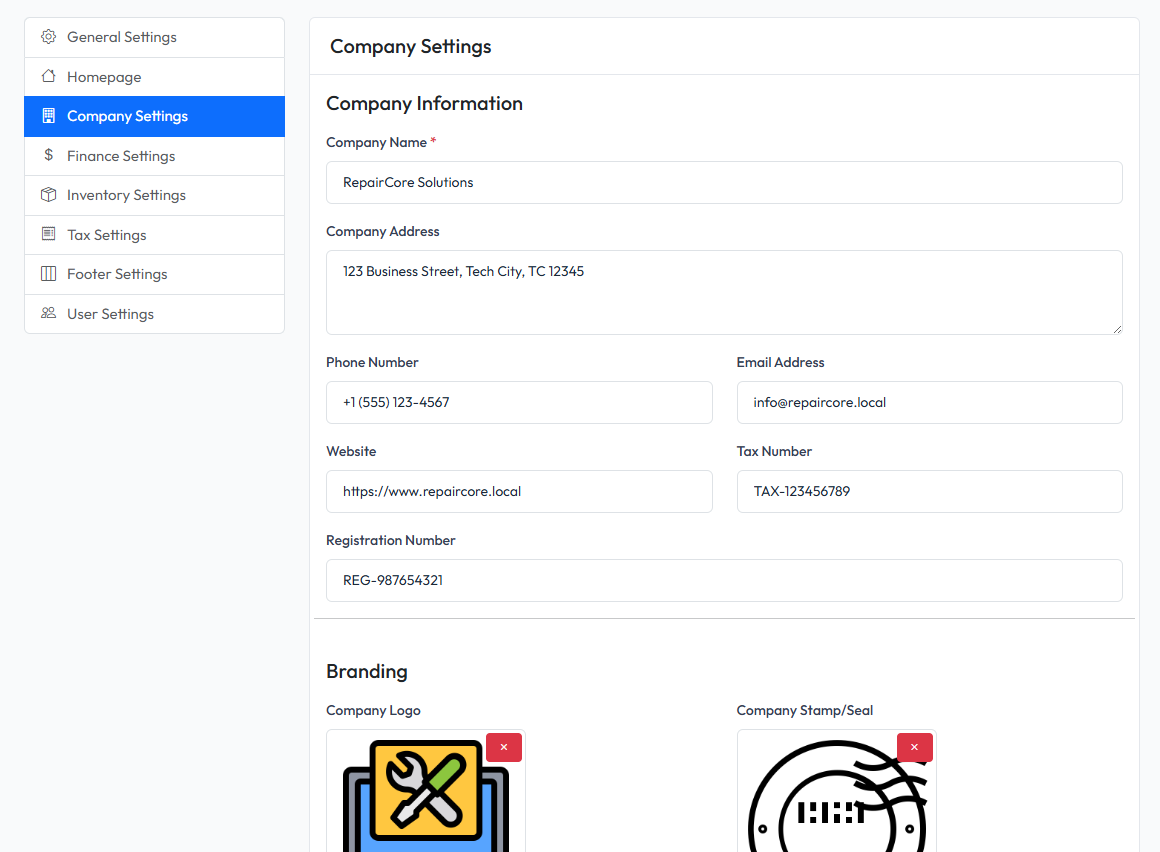1160x852 pixels.
Task: Open User Settings
Action: click(110, 313)
